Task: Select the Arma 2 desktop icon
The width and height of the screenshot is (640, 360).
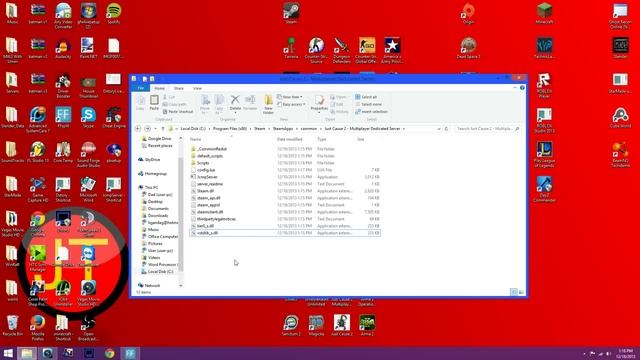Action: pos(367,325)
